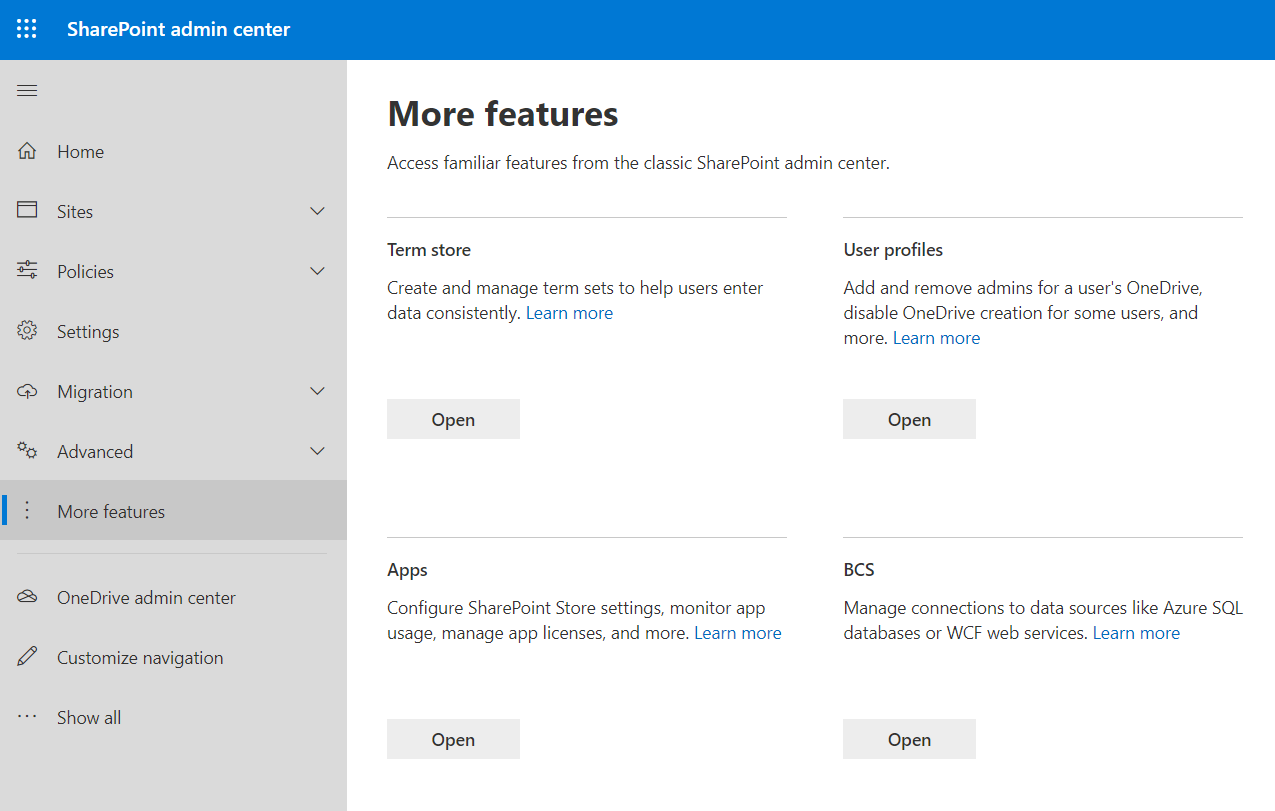This screenshot has height=811, width=1275.
Task: Collapse the navigation pane hamburger icon
Action: point(27,91)
